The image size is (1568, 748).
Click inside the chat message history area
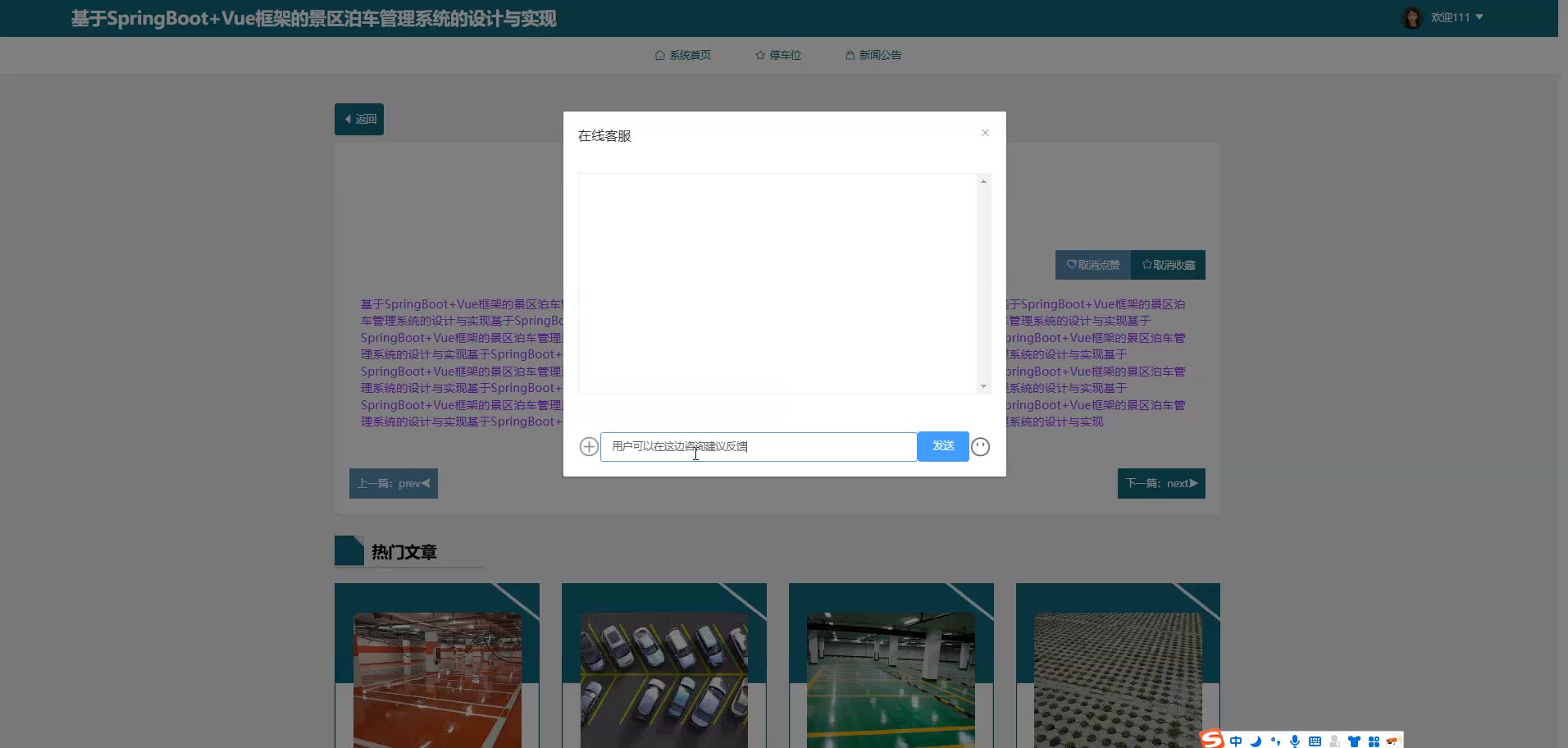pos(777,284)
